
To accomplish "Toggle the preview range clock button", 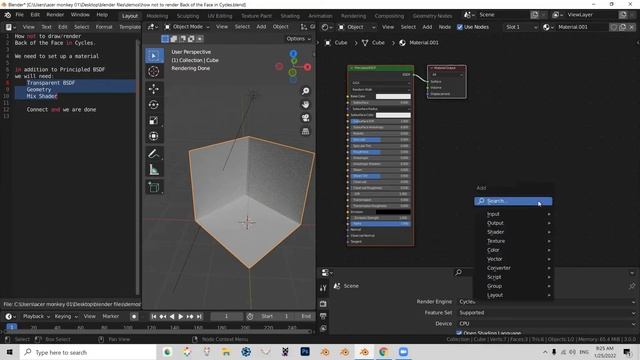I will [250, 316].
